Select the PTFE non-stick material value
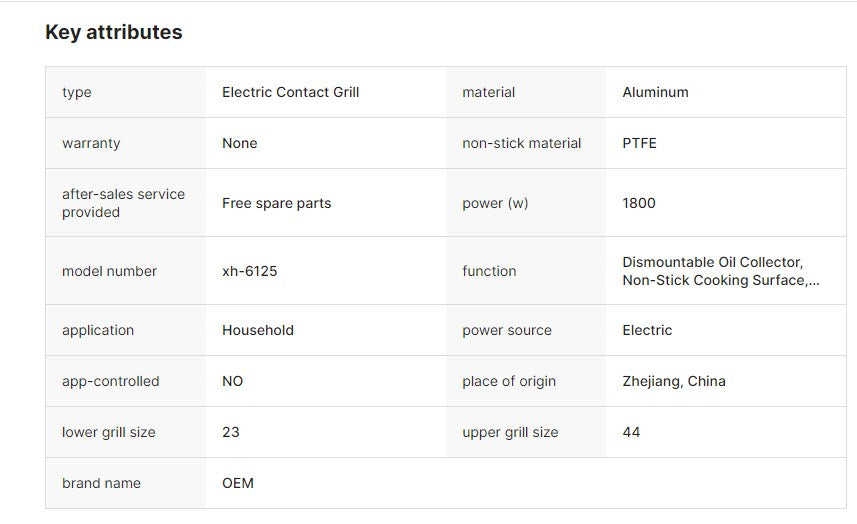857x524 pixels. 639,143
